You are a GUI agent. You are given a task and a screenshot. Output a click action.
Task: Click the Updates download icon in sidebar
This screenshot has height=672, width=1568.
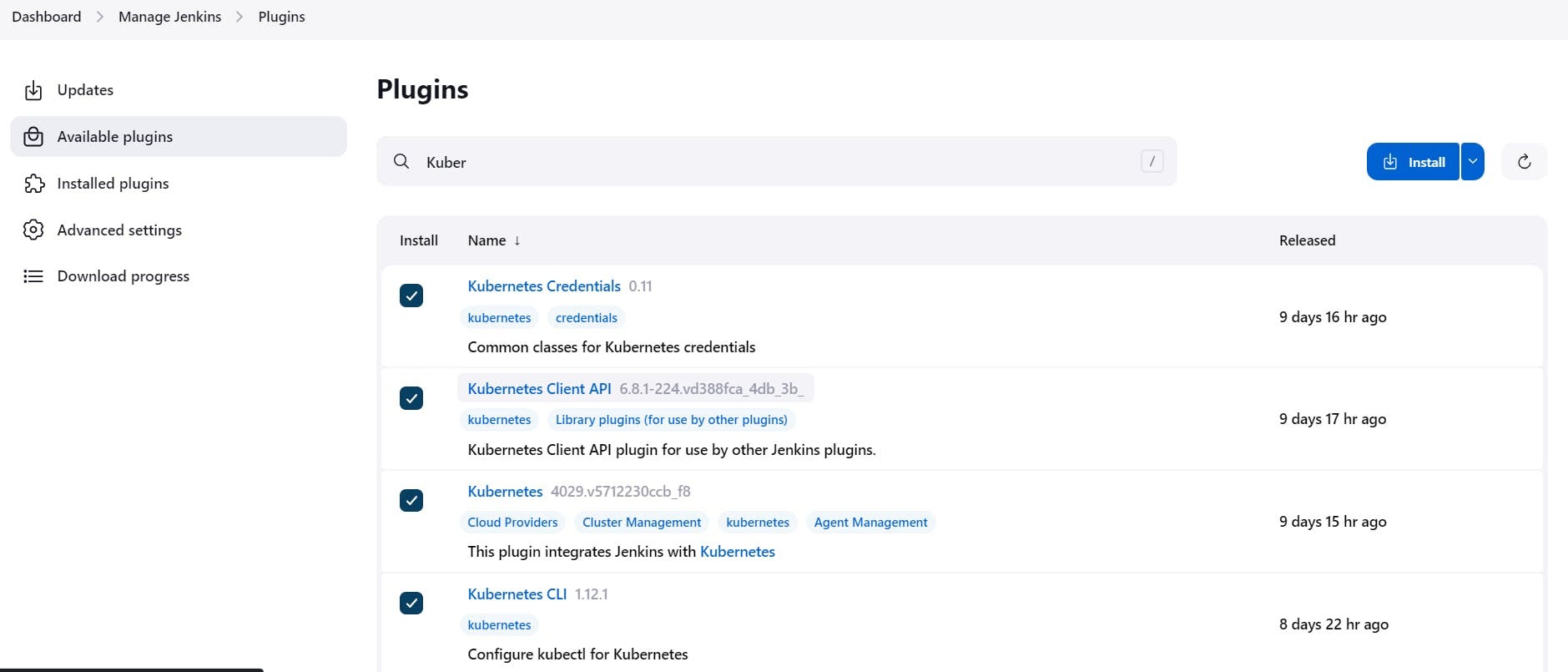coord(33,90)
